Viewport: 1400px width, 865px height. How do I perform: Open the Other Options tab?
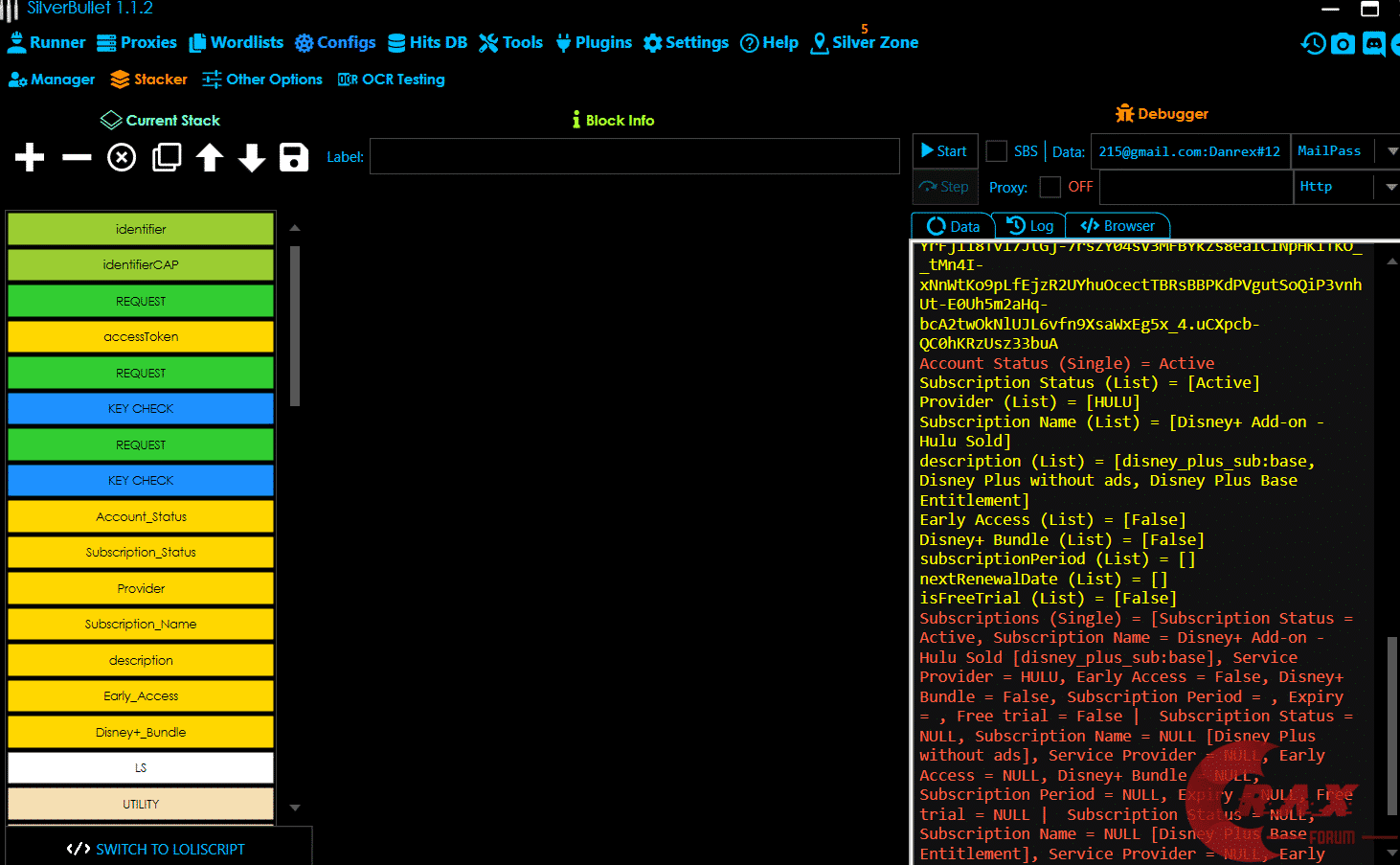[x=262, y=80]
